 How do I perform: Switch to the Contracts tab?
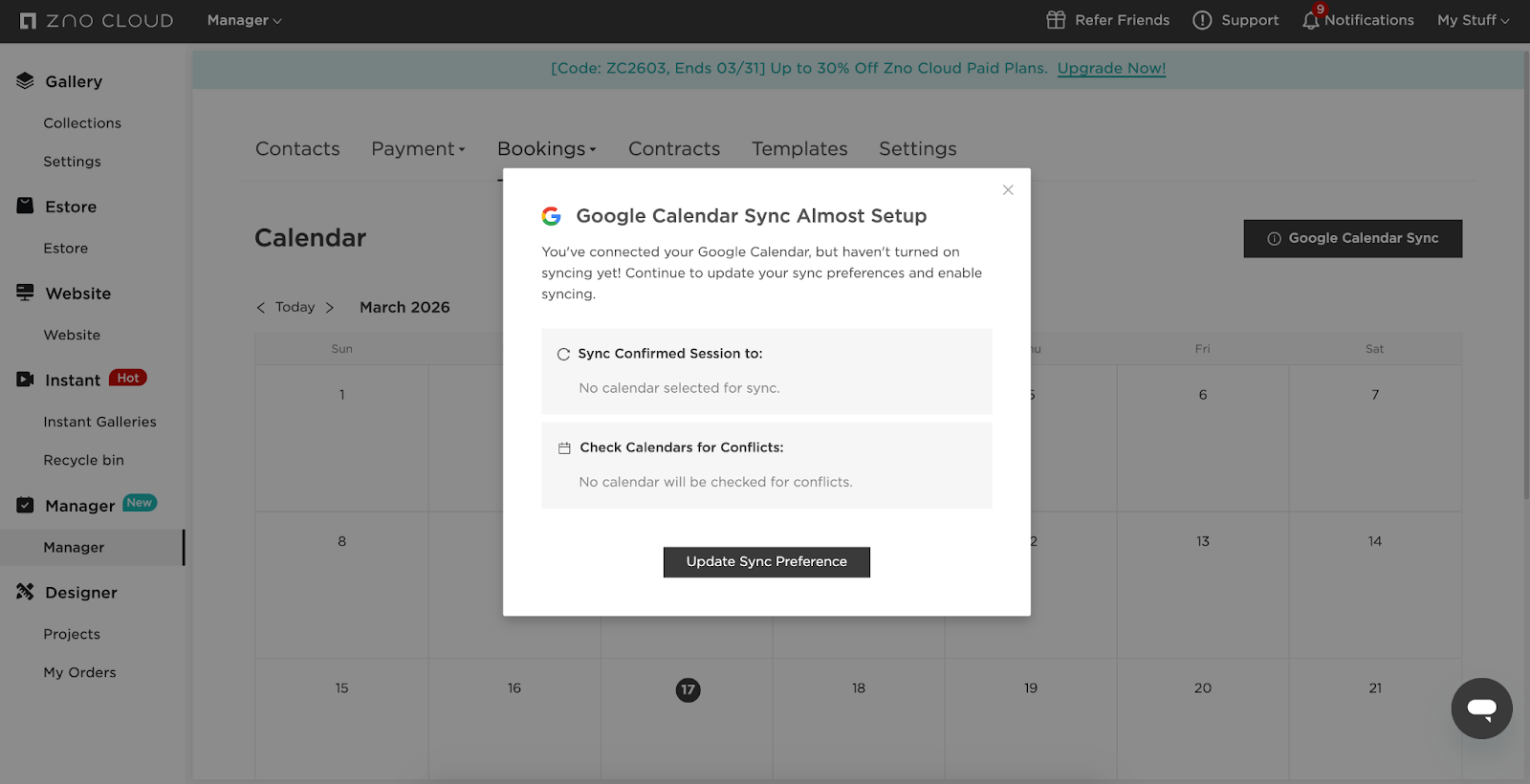(674, 149)
